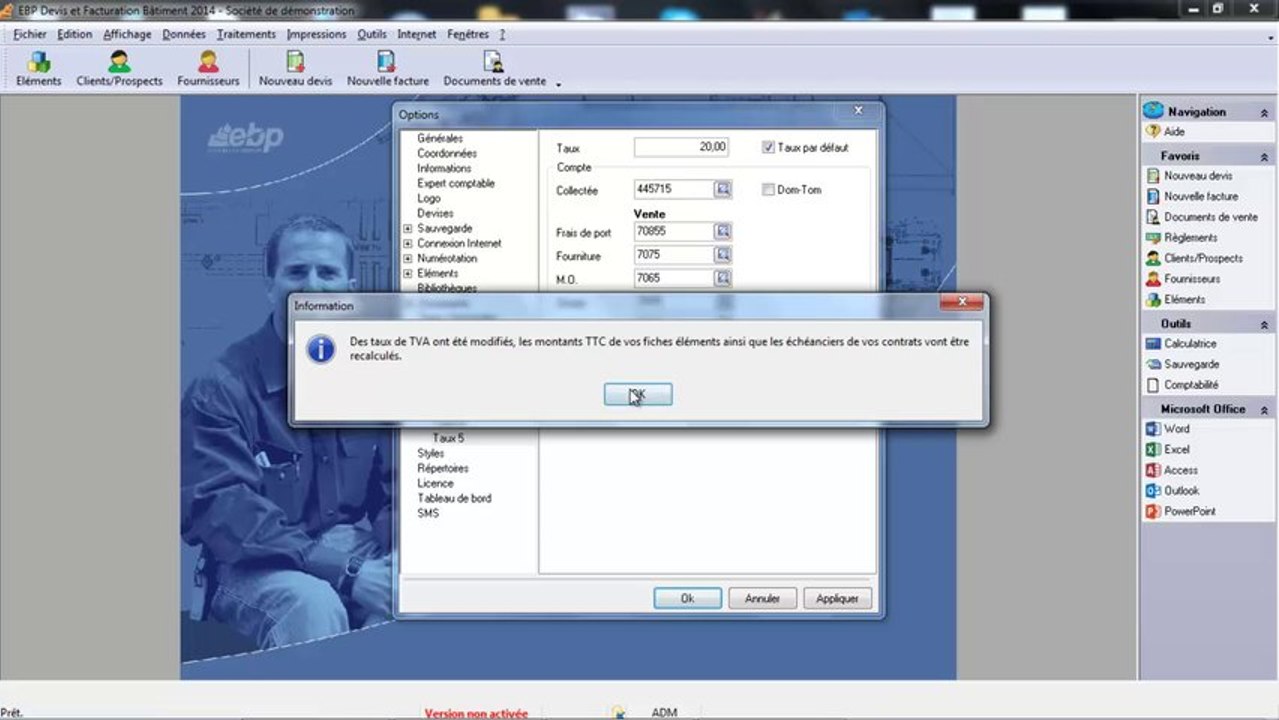Select Tableau de bord in the Options tree
This screenshot has height=720, width=1279.
point(454,498)
